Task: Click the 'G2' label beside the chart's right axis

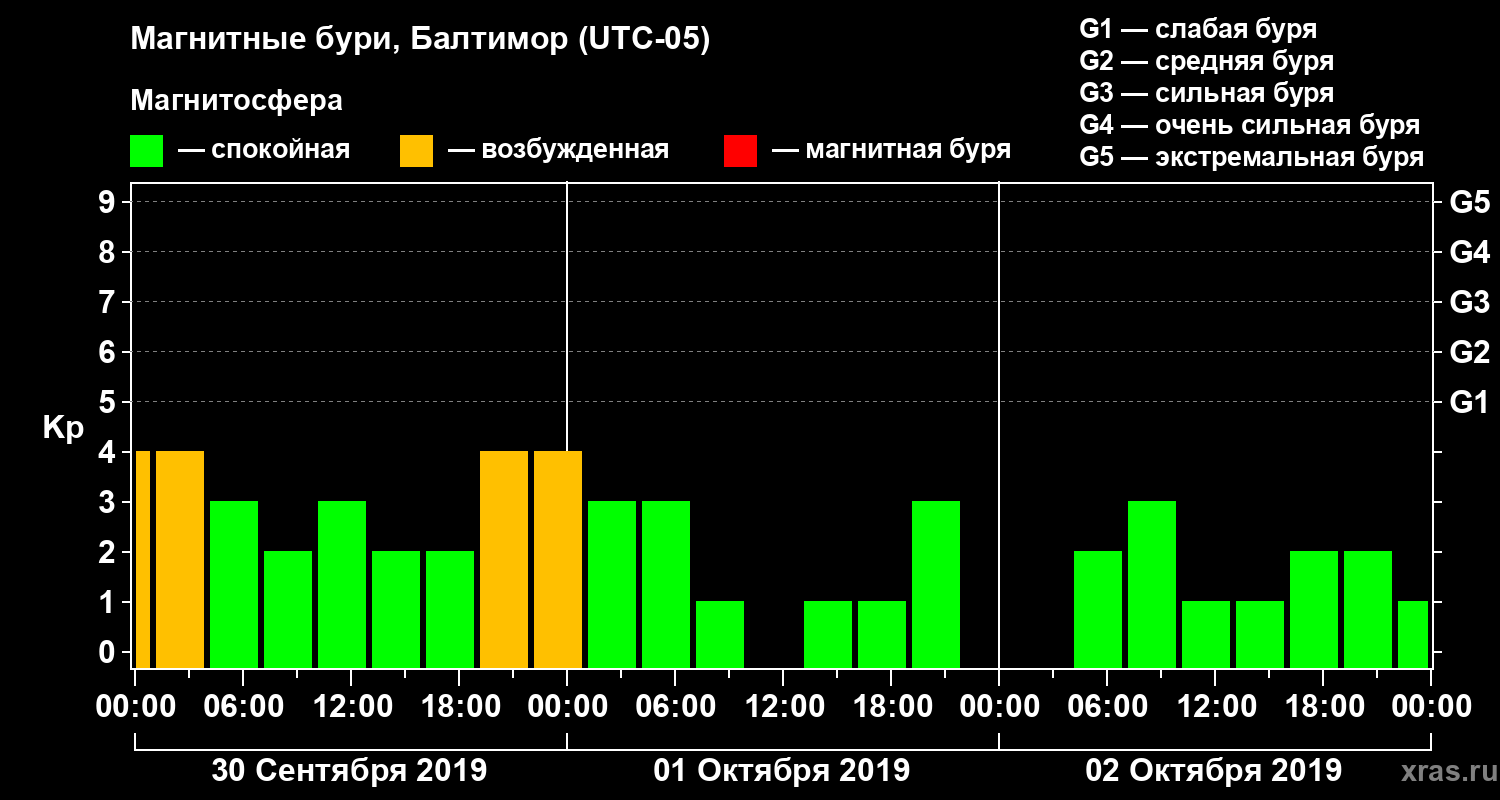Action: [1469, 352]
